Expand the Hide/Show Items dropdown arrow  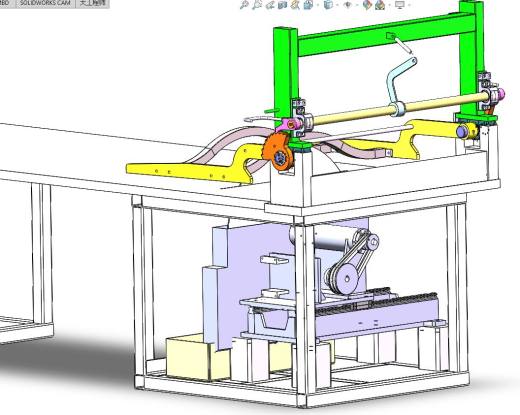point(357,5)
